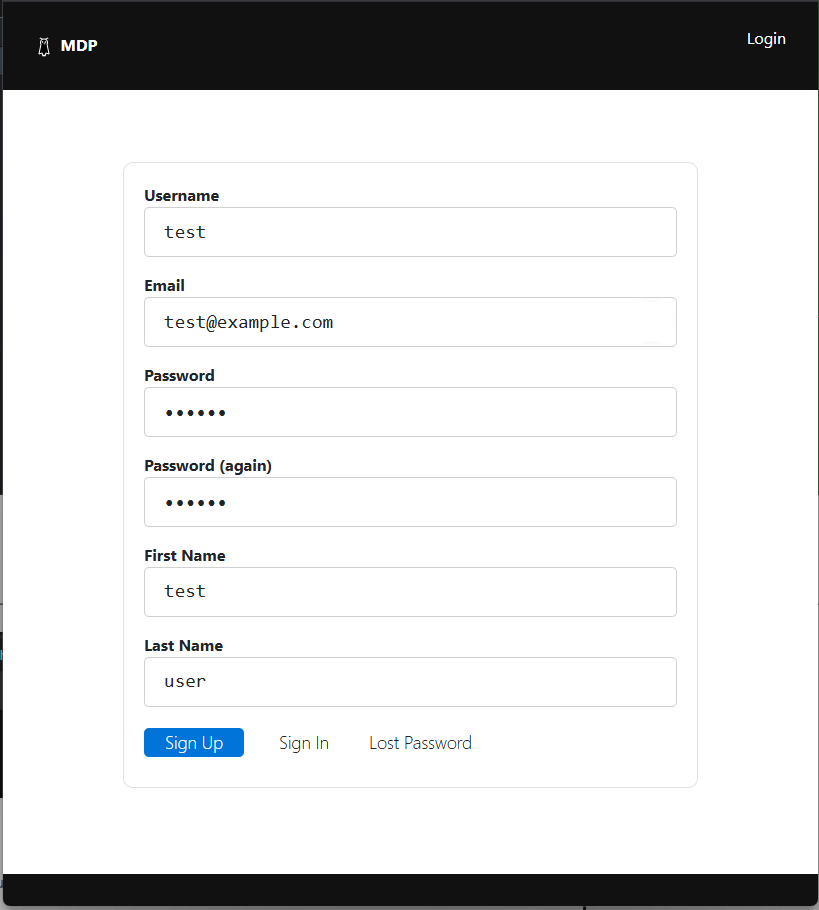Focus the Last Name field containing 'user'
The image size is (819, 910).
410,682
